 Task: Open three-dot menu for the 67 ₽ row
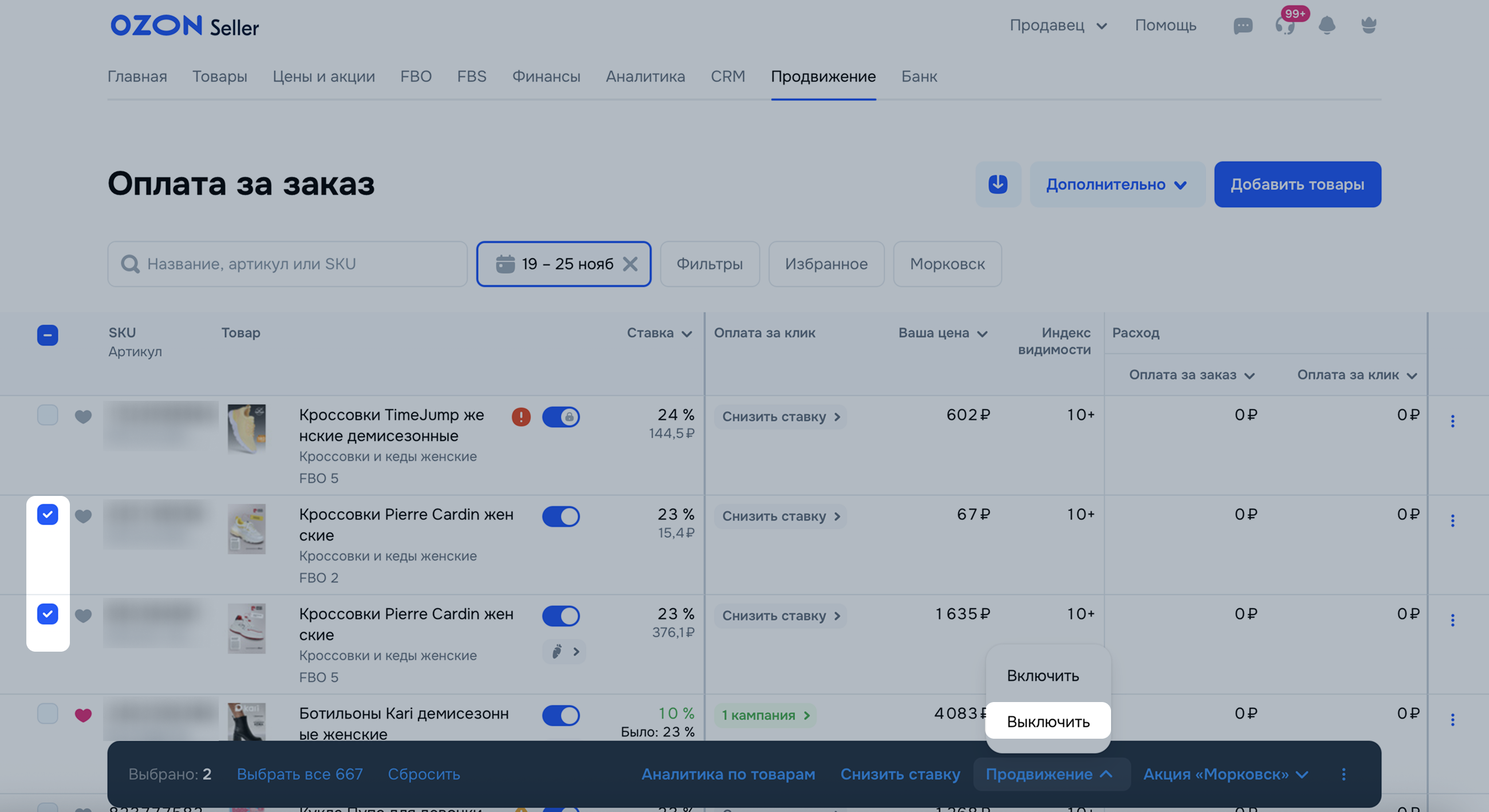[1452, 521]
